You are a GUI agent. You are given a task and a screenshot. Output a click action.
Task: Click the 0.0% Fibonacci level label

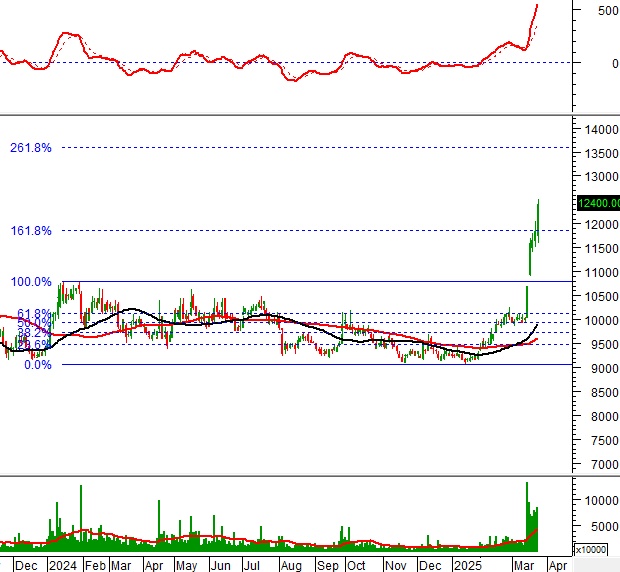tap(38, 365)
